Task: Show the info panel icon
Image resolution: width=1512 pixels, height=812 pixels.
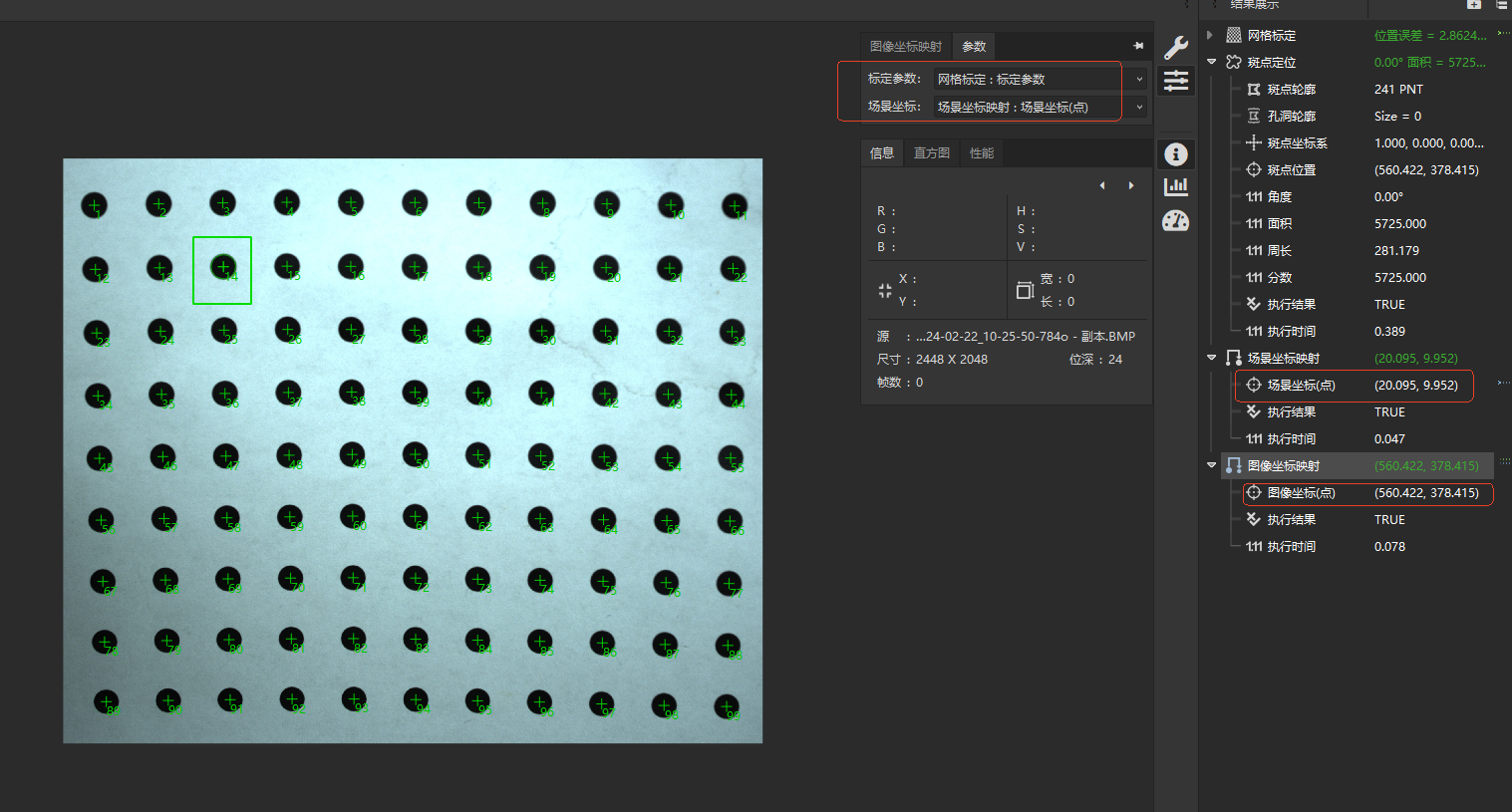Action: coord(1176,153)
